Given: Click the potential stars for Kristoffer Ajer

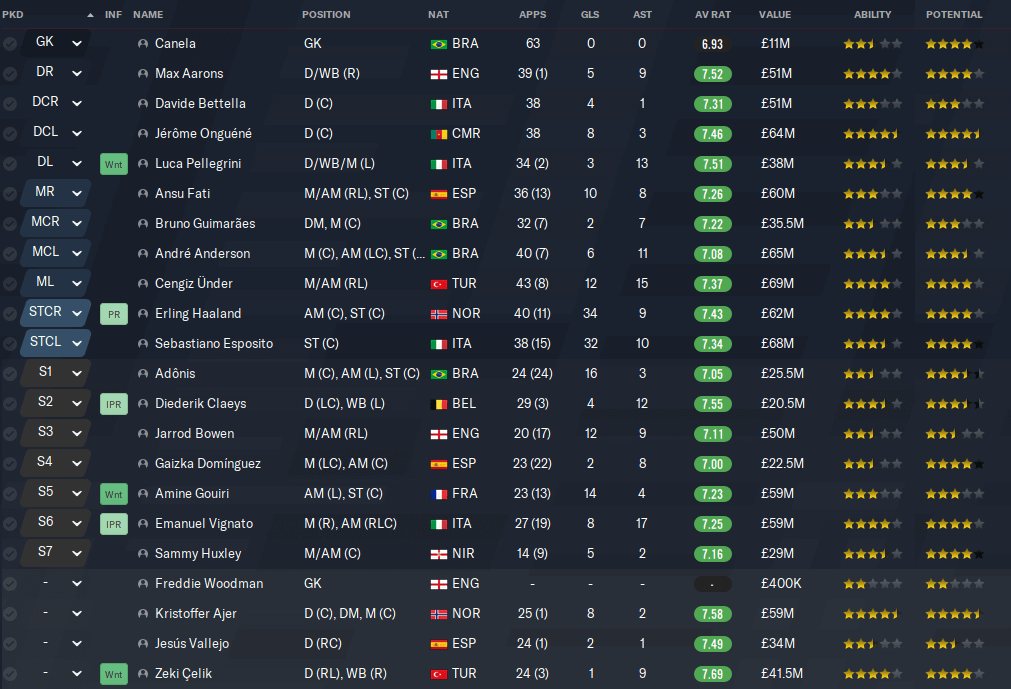Looking at the screenshot, I should click(x=954, y=614).
